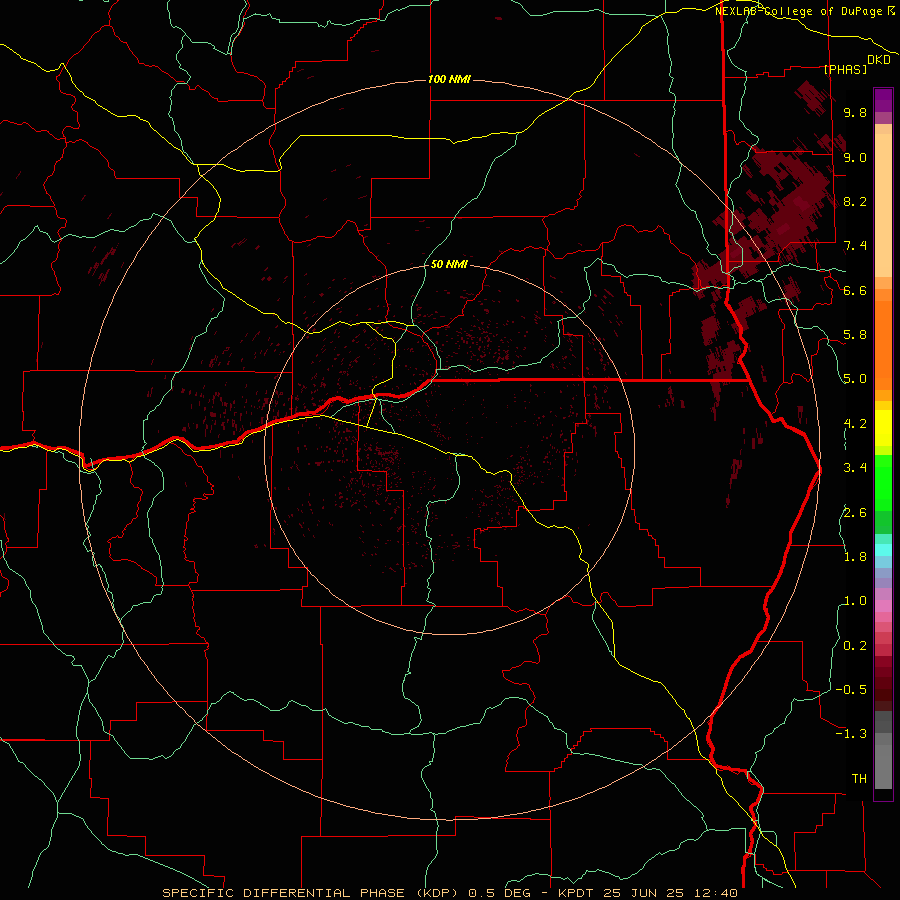Click the [PHAS] label above the color scale
Screen dimensions: 900x900
(845, 69)
